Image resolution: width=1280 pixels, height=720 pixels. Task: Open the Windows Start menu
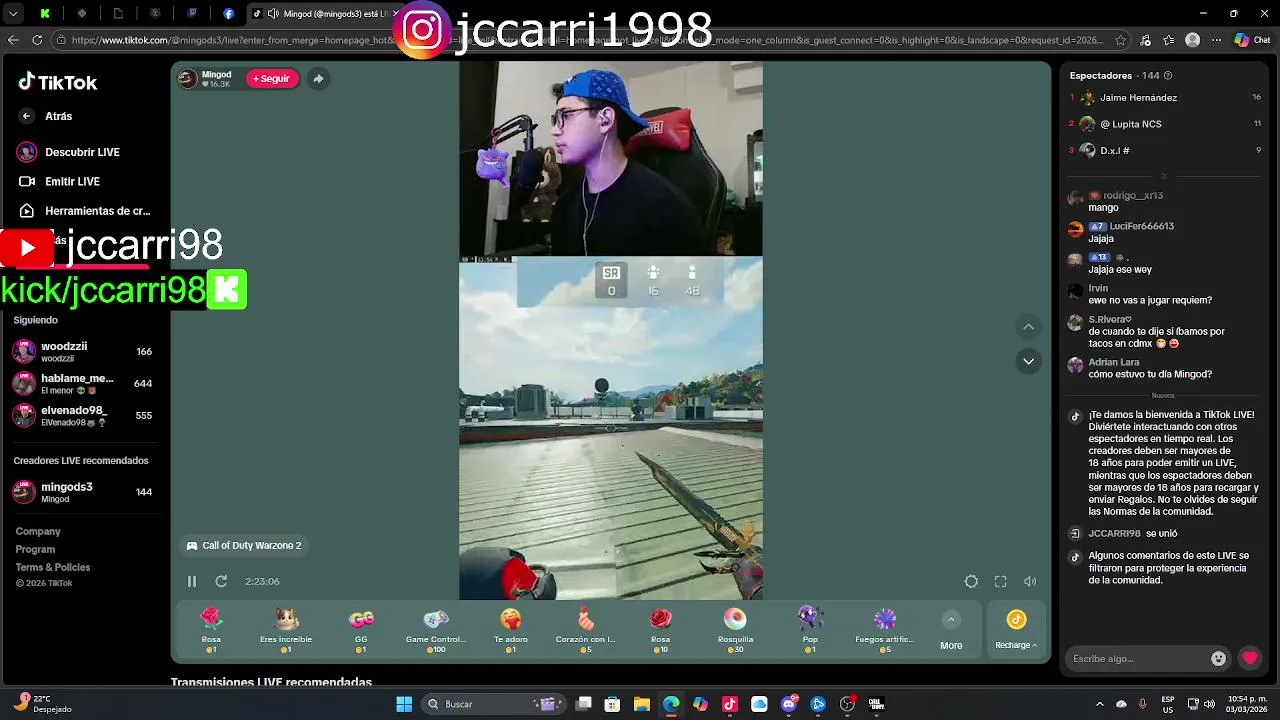(x=404, y=704)
